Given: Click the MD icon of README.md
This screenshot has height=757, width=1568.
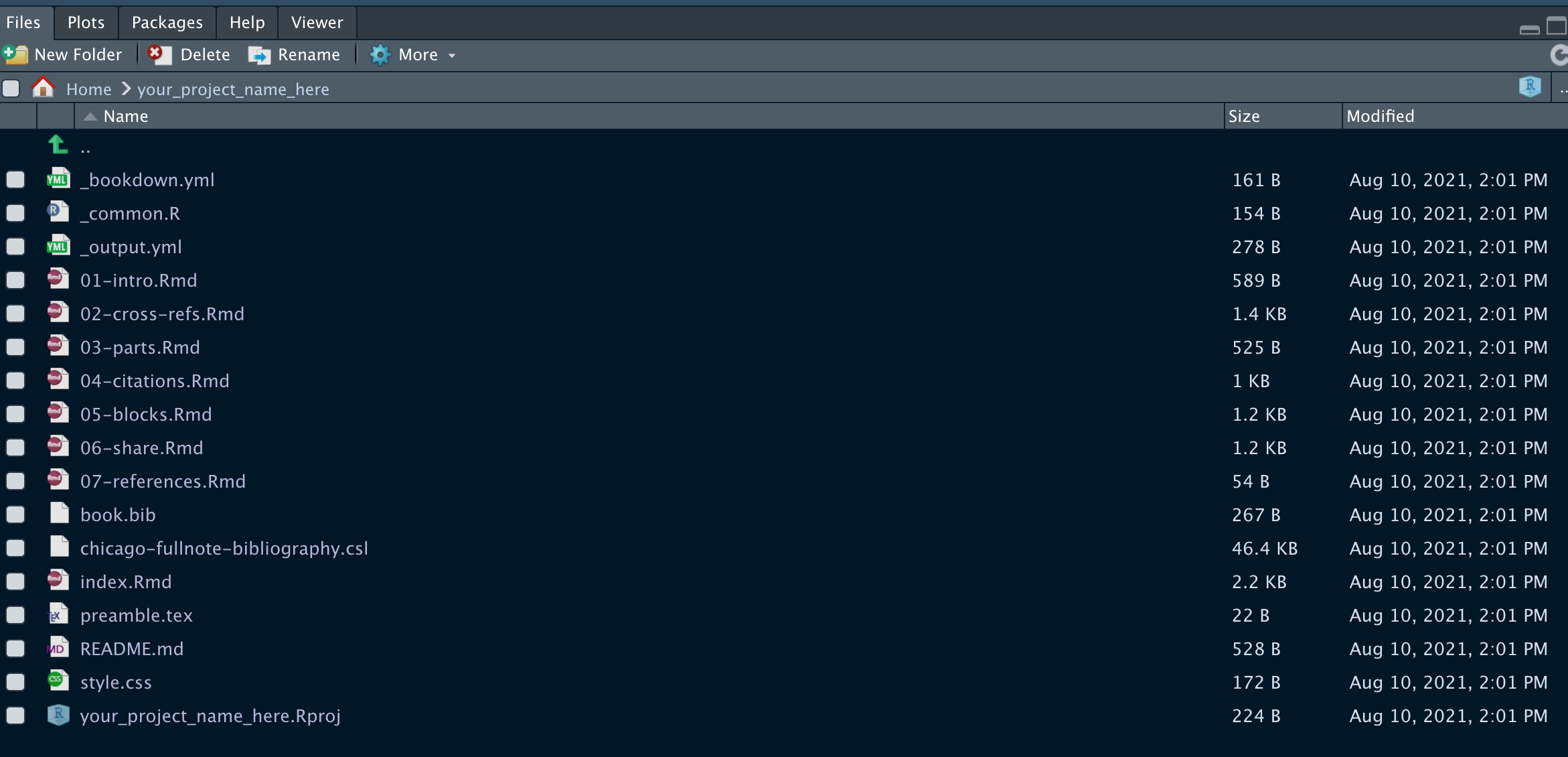Looking at the screenshot, I should pyautogui.click(x=58, y=647).
